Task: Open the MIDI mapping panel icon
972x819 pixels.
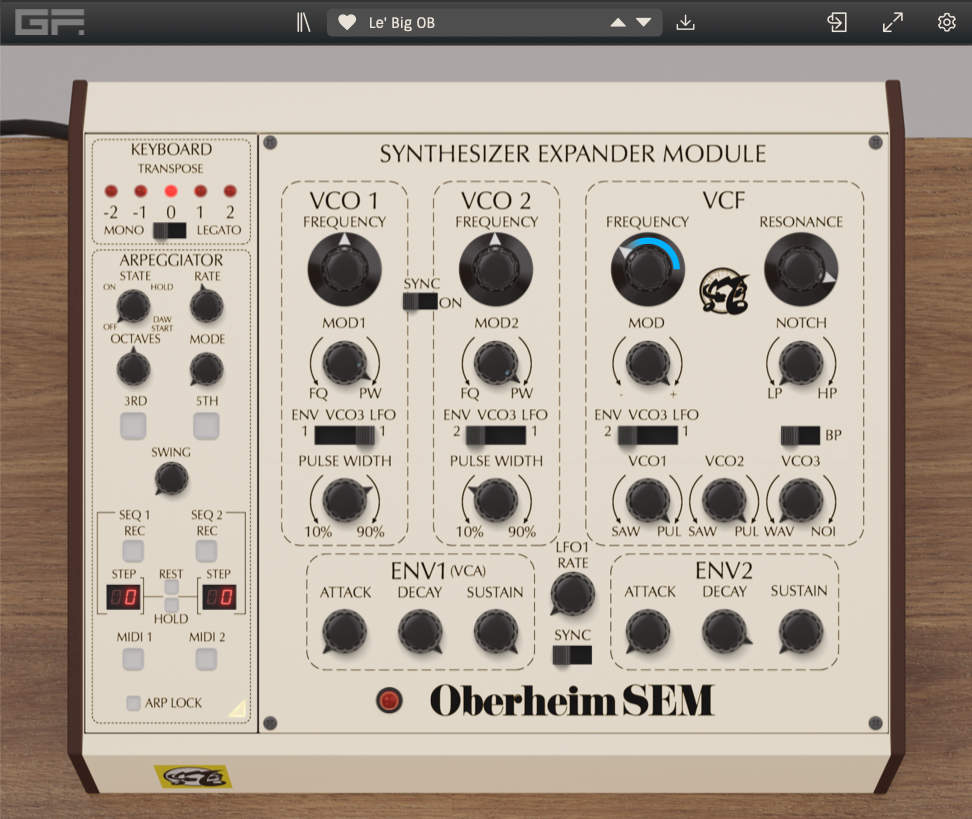Action: click(836, 21)
